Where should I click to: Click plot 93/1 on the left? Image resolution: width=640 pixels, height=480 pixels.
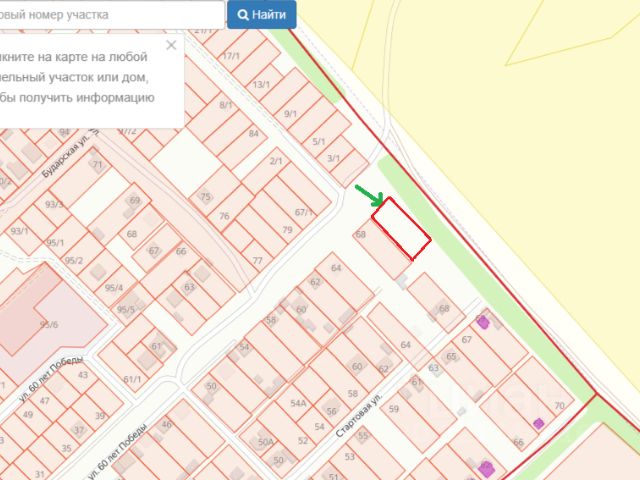[x=19, y=231]
